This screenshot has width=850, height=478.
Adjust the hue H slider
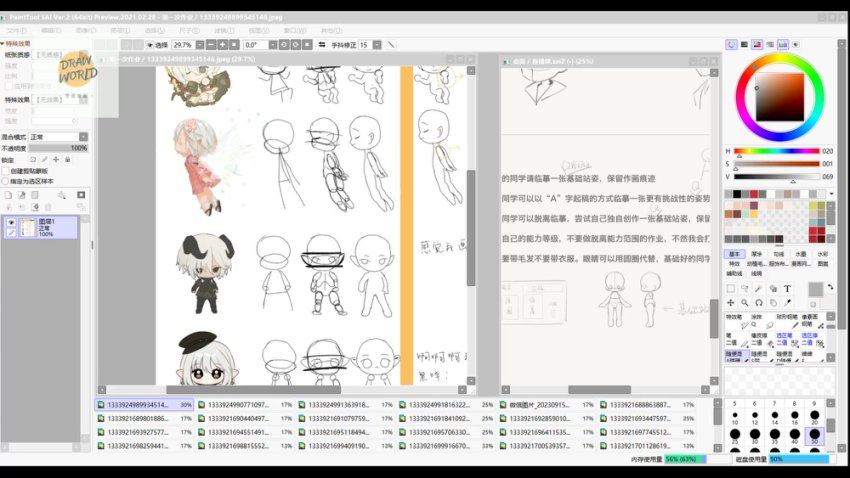775,151
